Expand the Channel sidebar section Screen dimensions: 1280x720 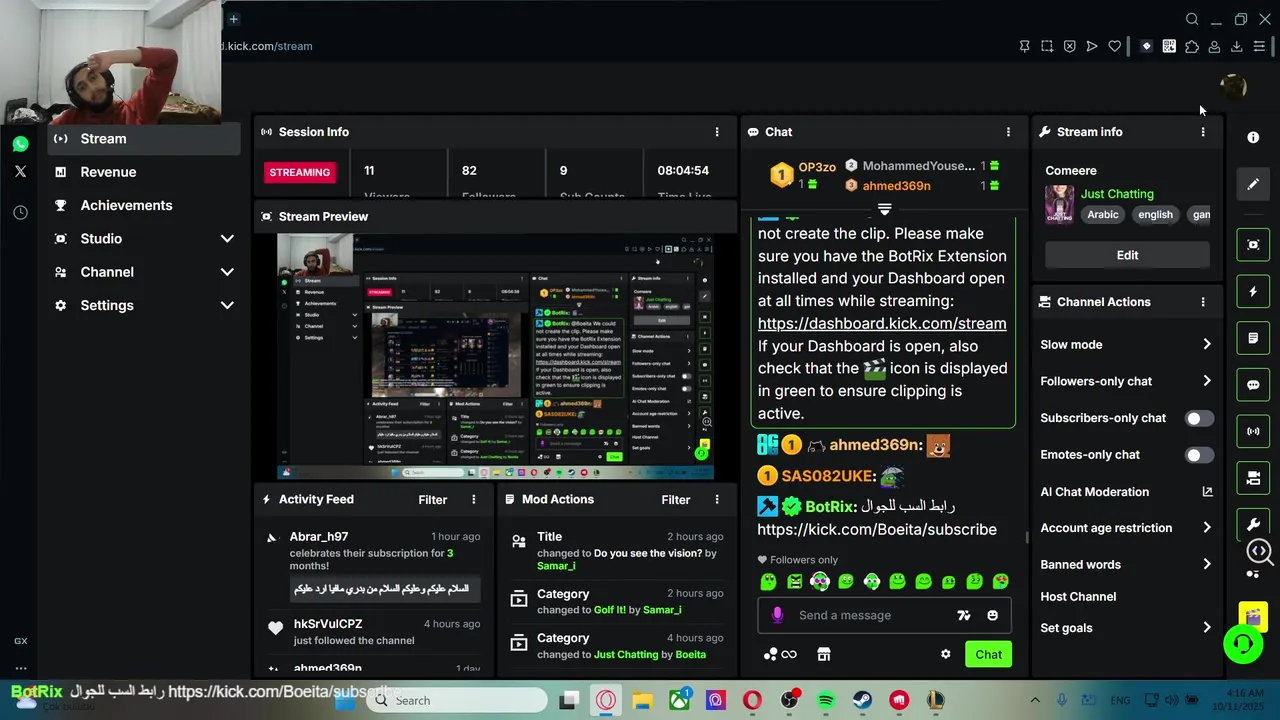pos(227,272)
